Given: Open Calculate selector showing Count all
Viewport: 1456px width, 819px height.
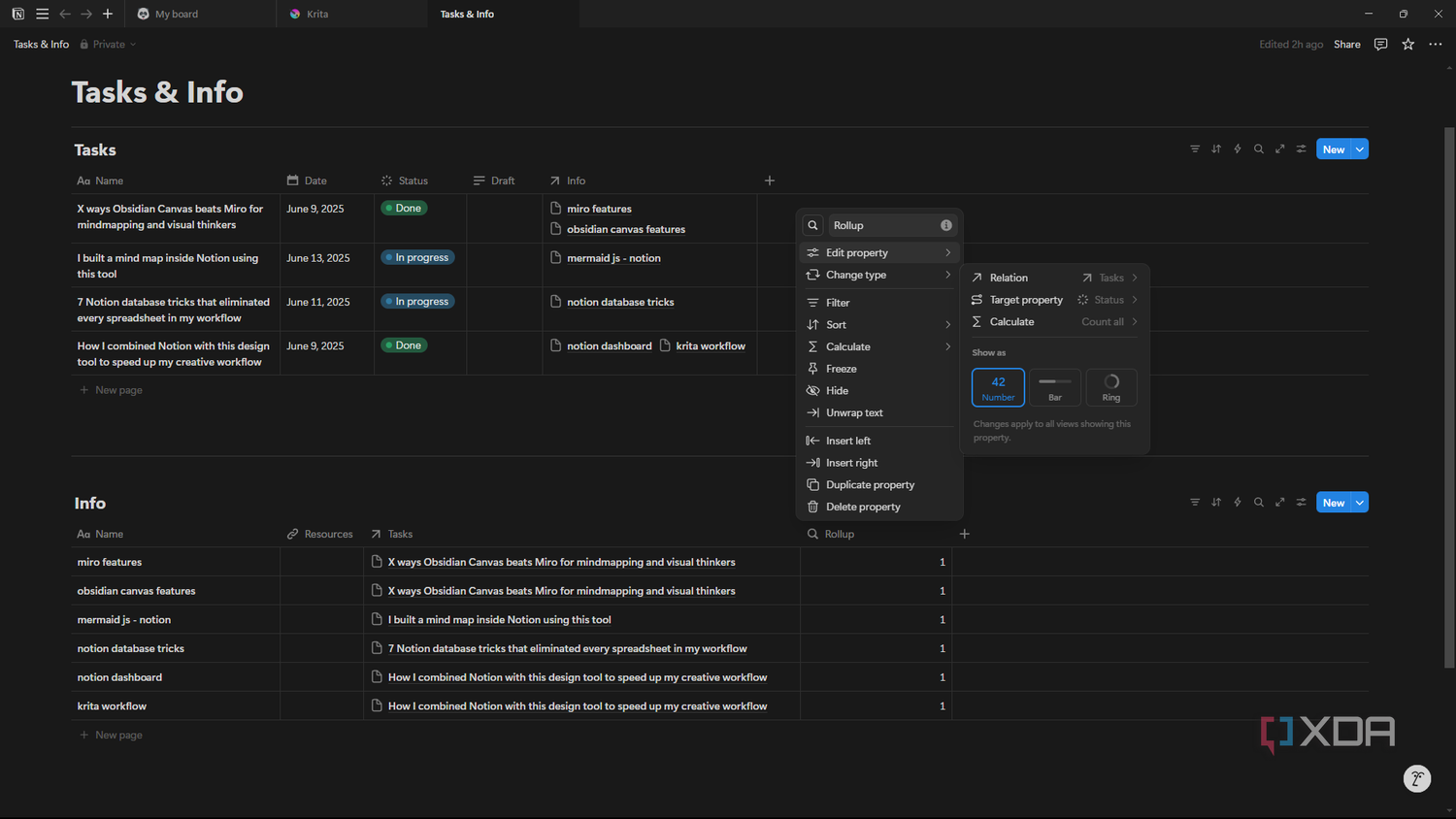Looking at the screenshot, I should [x=1054, y=322].
